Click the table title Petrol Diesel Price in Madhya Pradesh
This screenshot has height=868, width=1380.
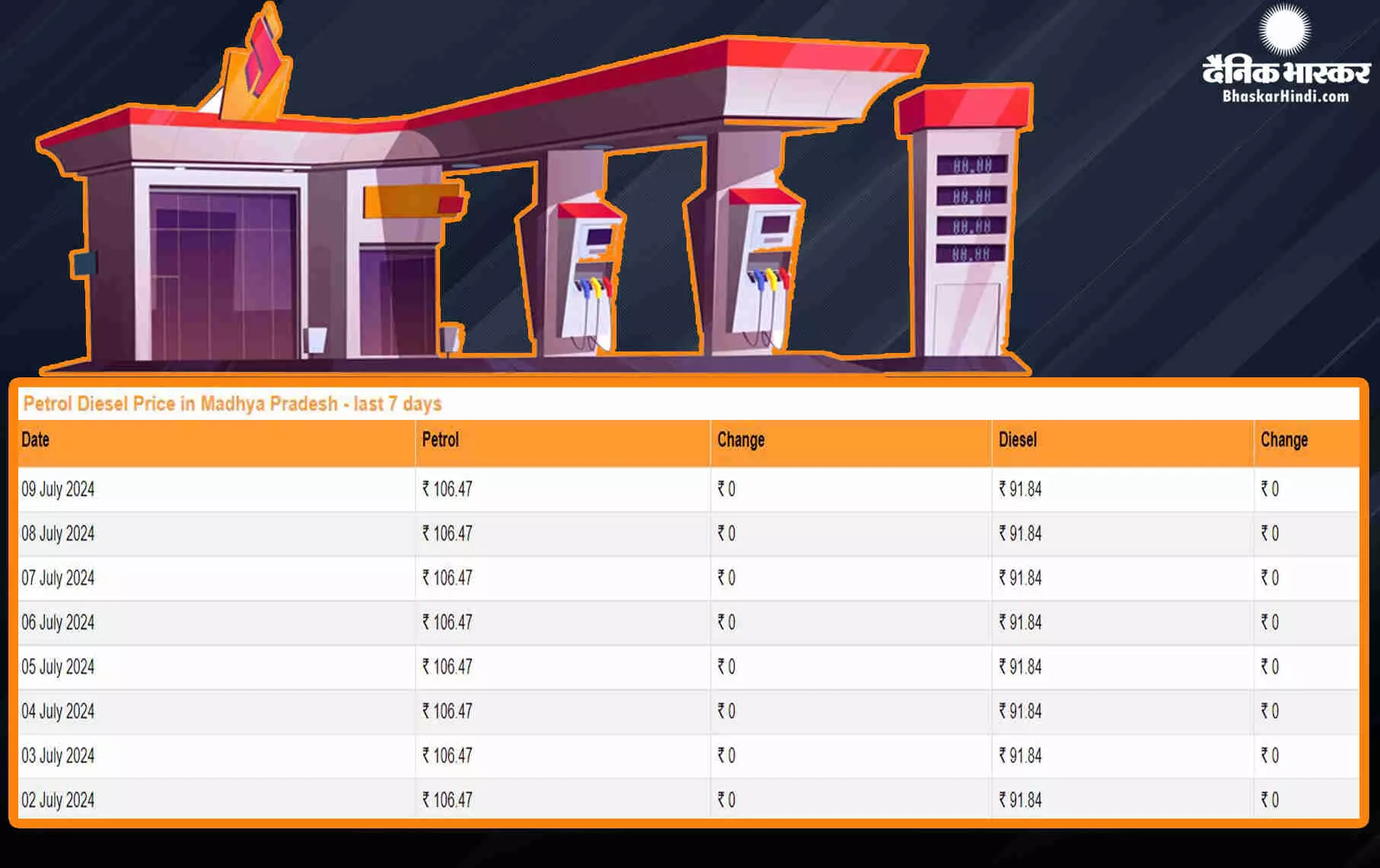(232, 404)
